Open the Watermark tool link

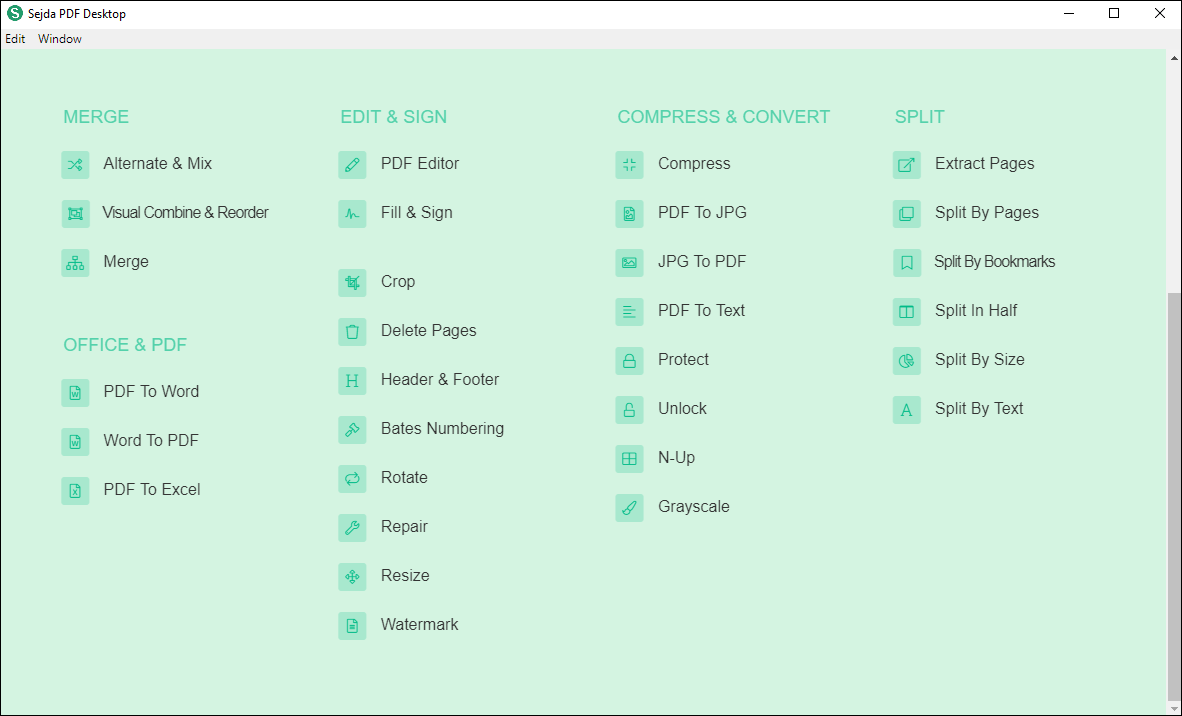point(419,625)
